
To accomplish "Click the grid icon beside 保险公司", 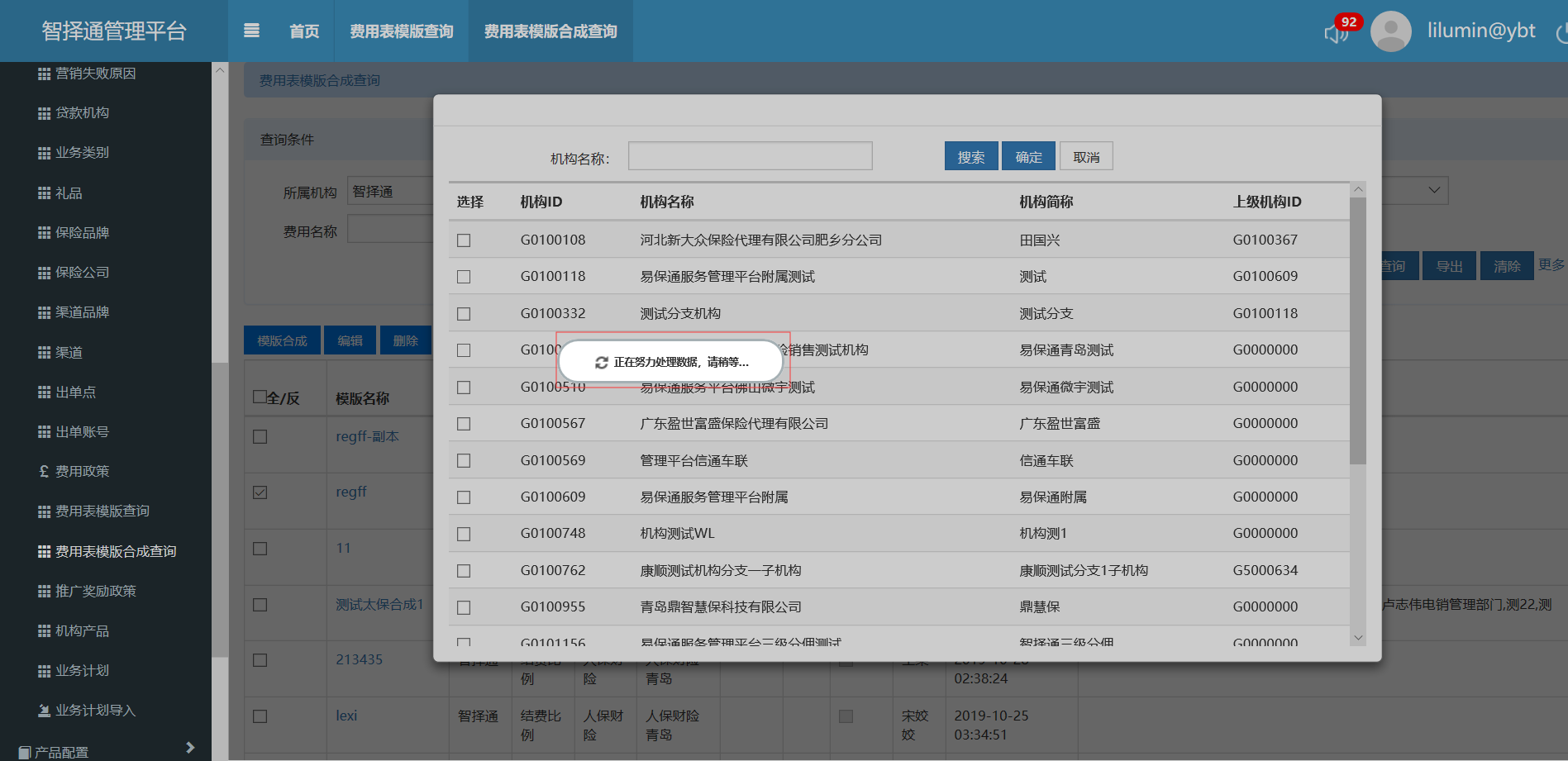I will pos(45,273).
